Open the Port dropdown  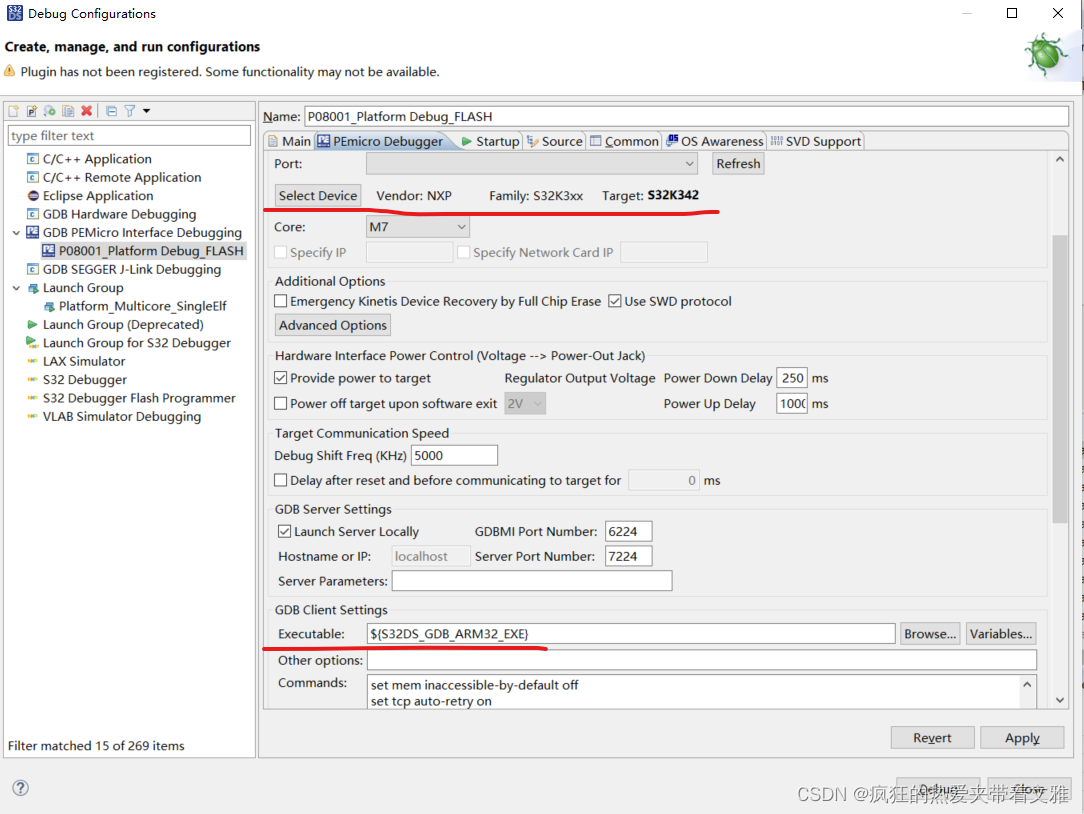click(x=532, y=164)
